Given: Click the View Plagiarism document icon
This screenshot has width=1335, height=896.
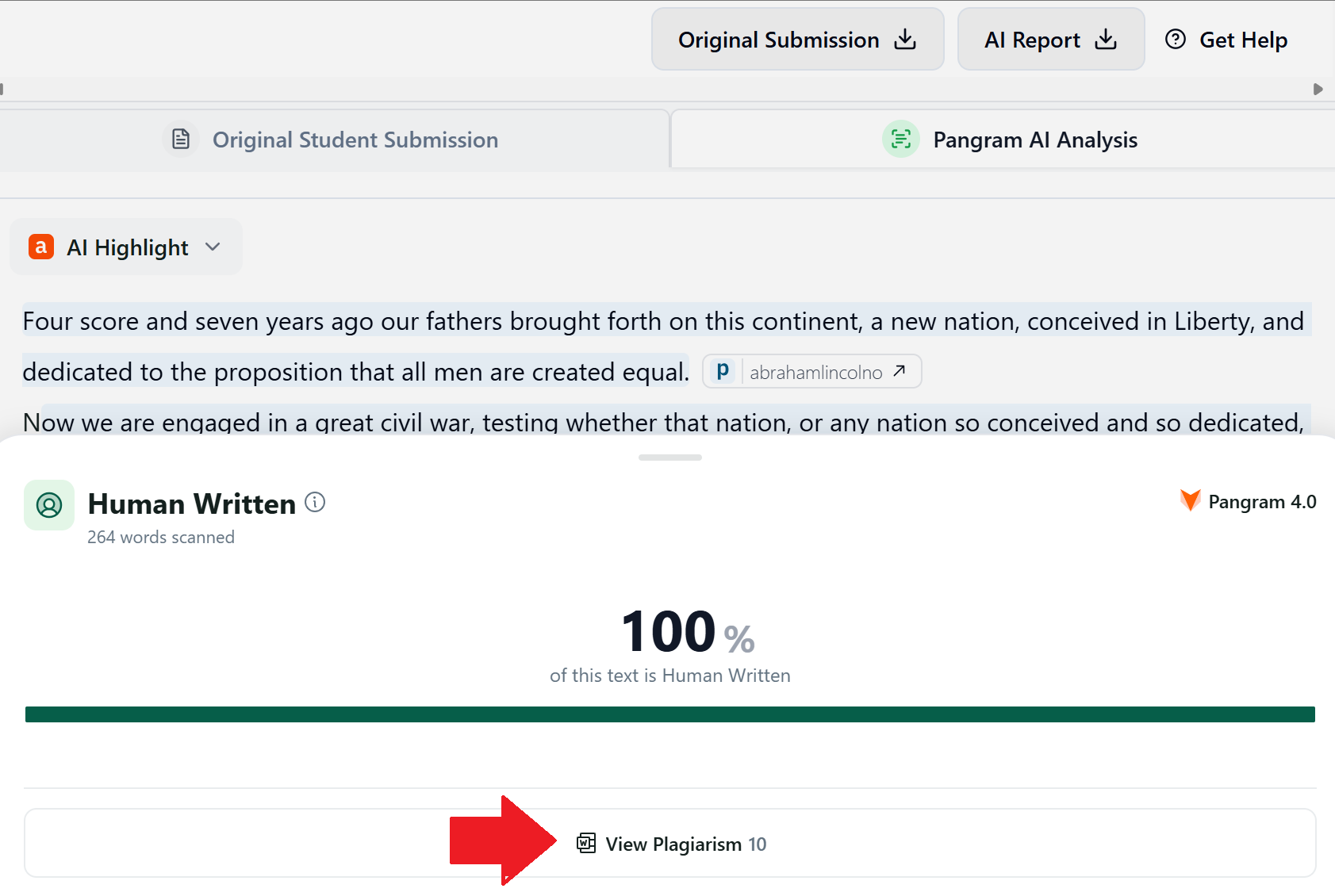Looking at the screenshot, I should pyautogui.click(x=586, y=843).
